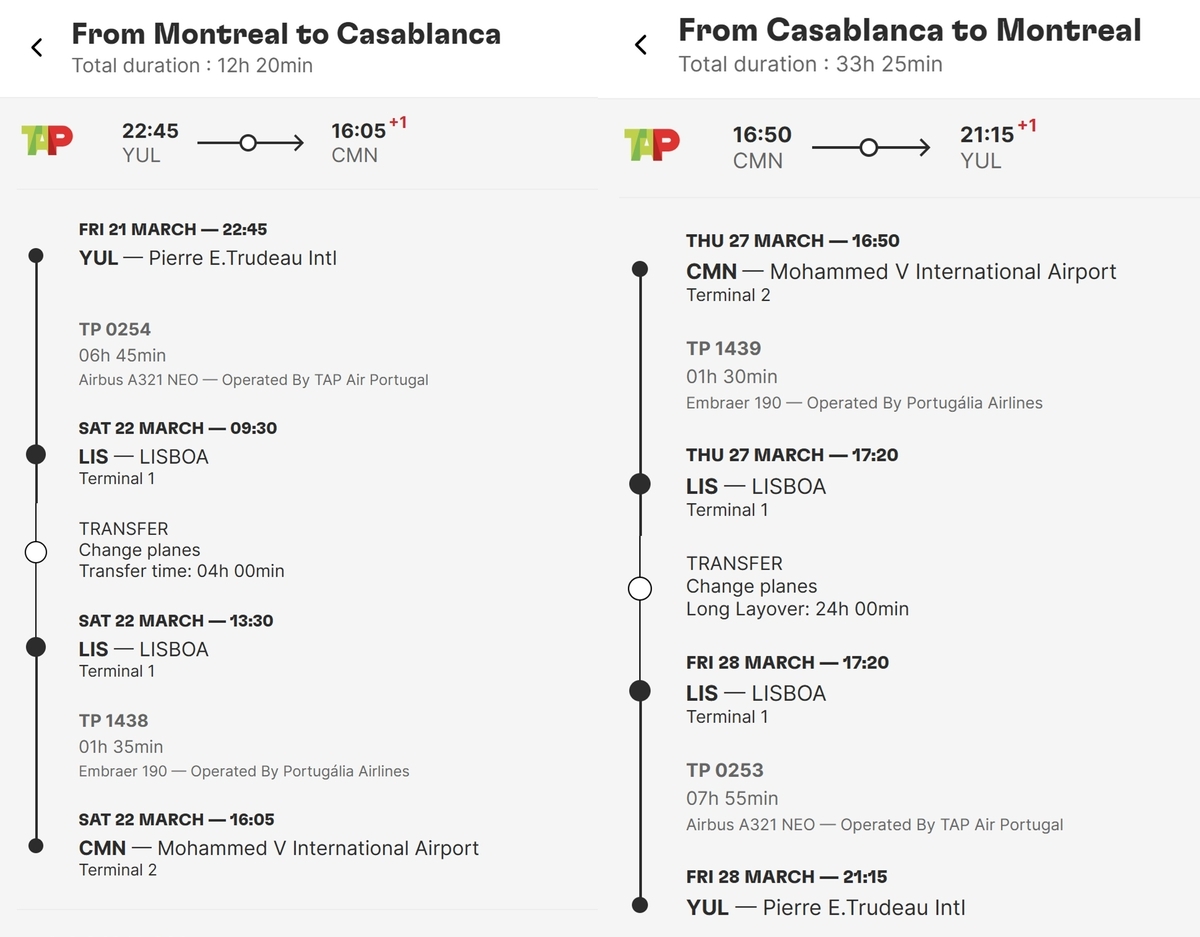The image size is (1200, 937).
Task: Select the 24h long layover circle marker
Action: pos(640,588)
